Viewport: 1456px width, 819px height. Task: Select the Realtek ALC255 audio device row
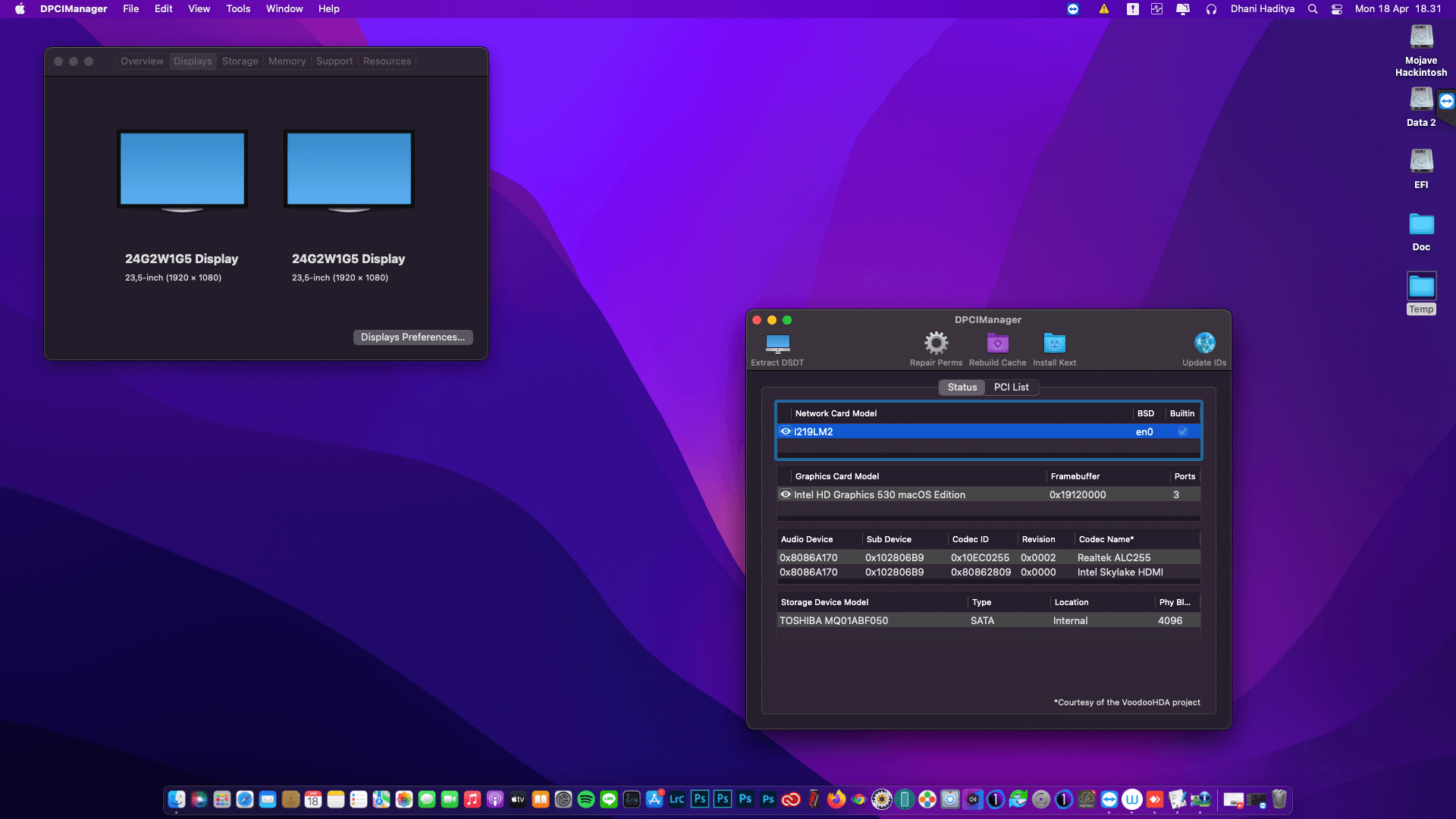pyautogui.click(x=987, y=557)
